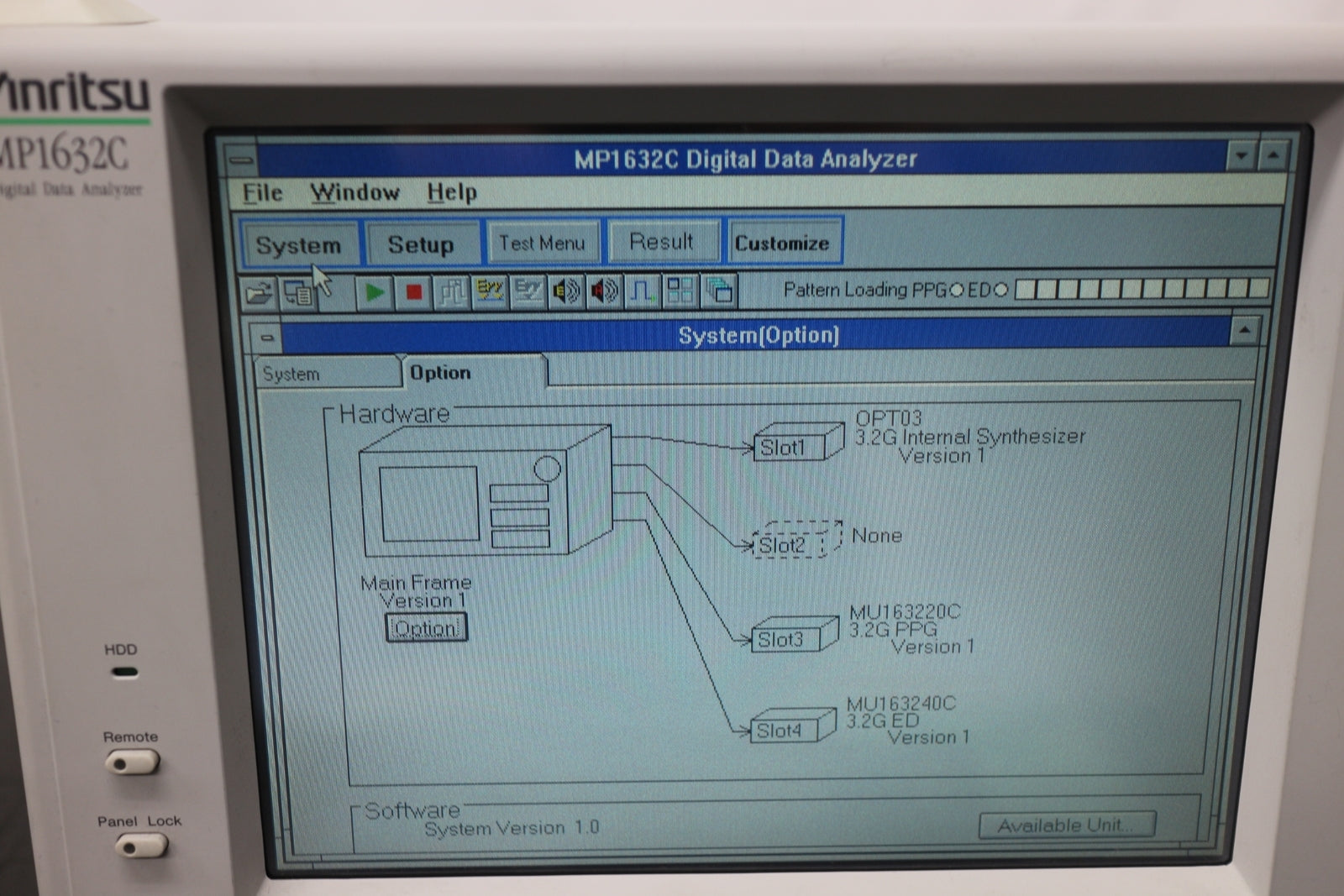Click the text 'MU163220C'
The image size is (1344, 896).
(905, 611)
